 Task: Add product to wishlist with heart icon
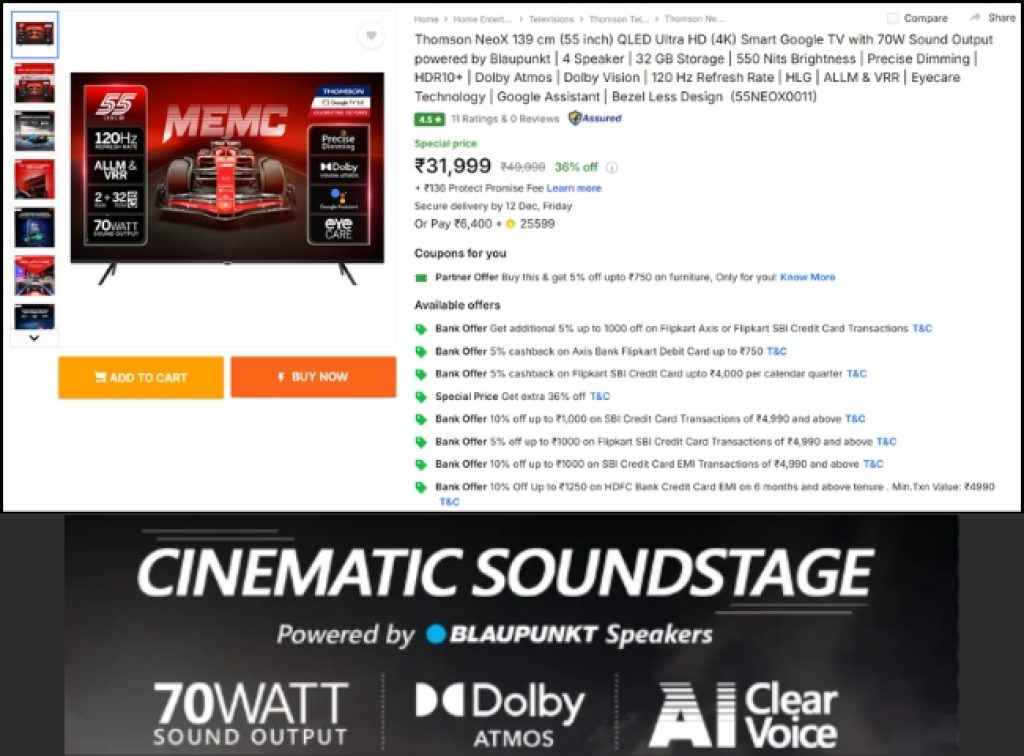(371, 35)
